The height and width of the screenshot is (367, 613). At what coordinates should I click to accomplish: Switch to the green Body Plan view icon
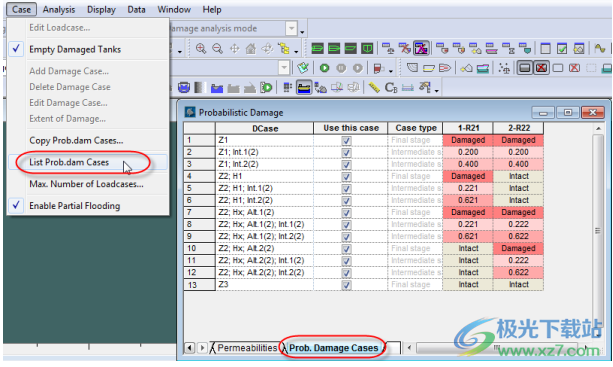coord(367,48)
